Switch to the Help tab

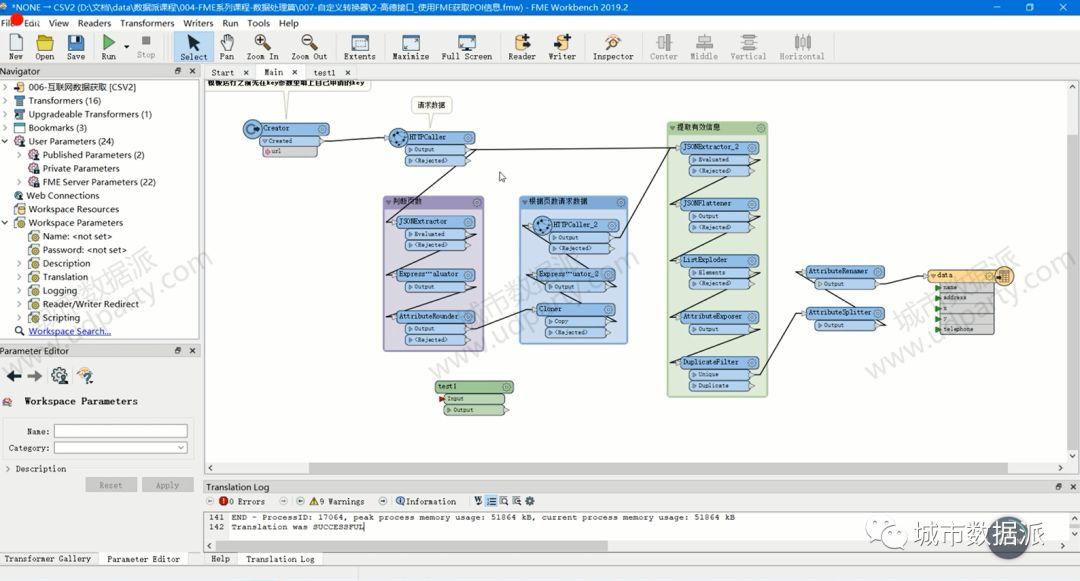click(x=220, y=559)
